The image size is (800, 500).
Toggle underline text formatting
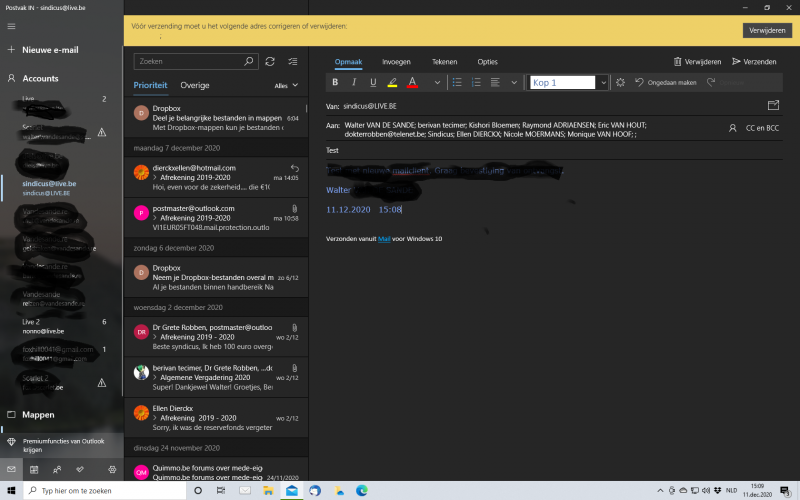pos(373,82)
